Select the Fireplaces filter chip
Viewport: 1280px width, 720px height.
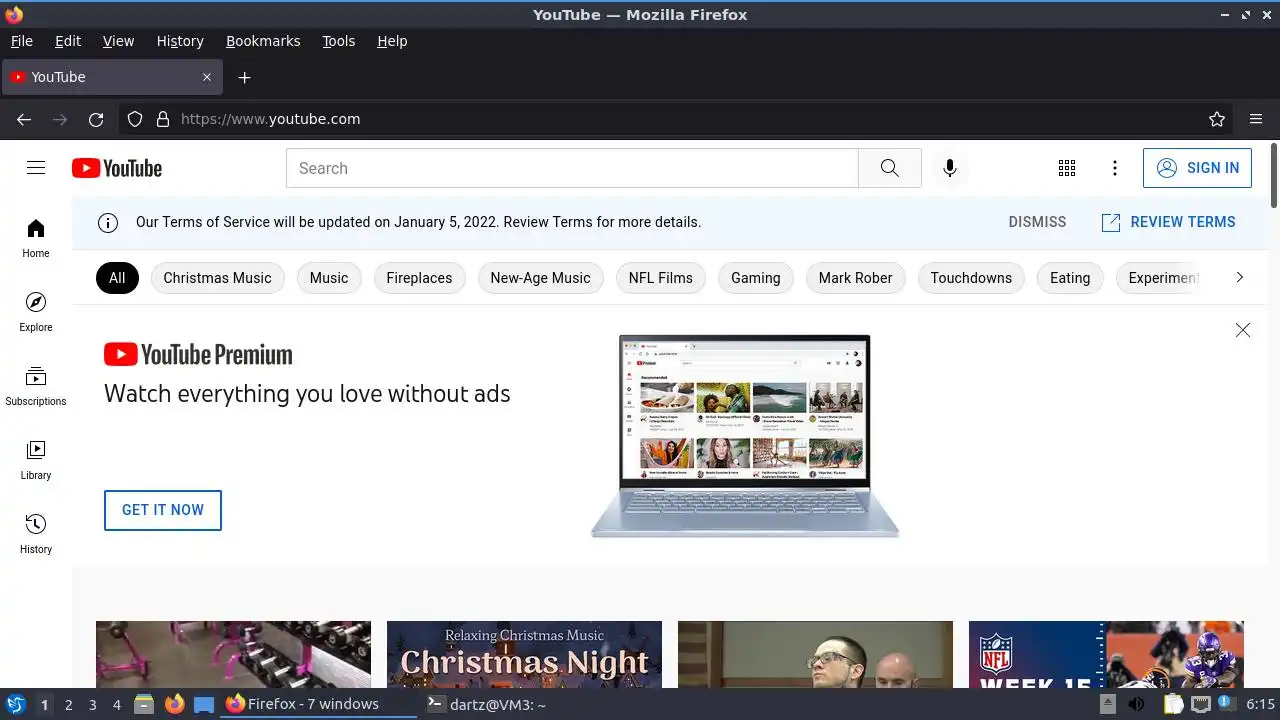419,278
